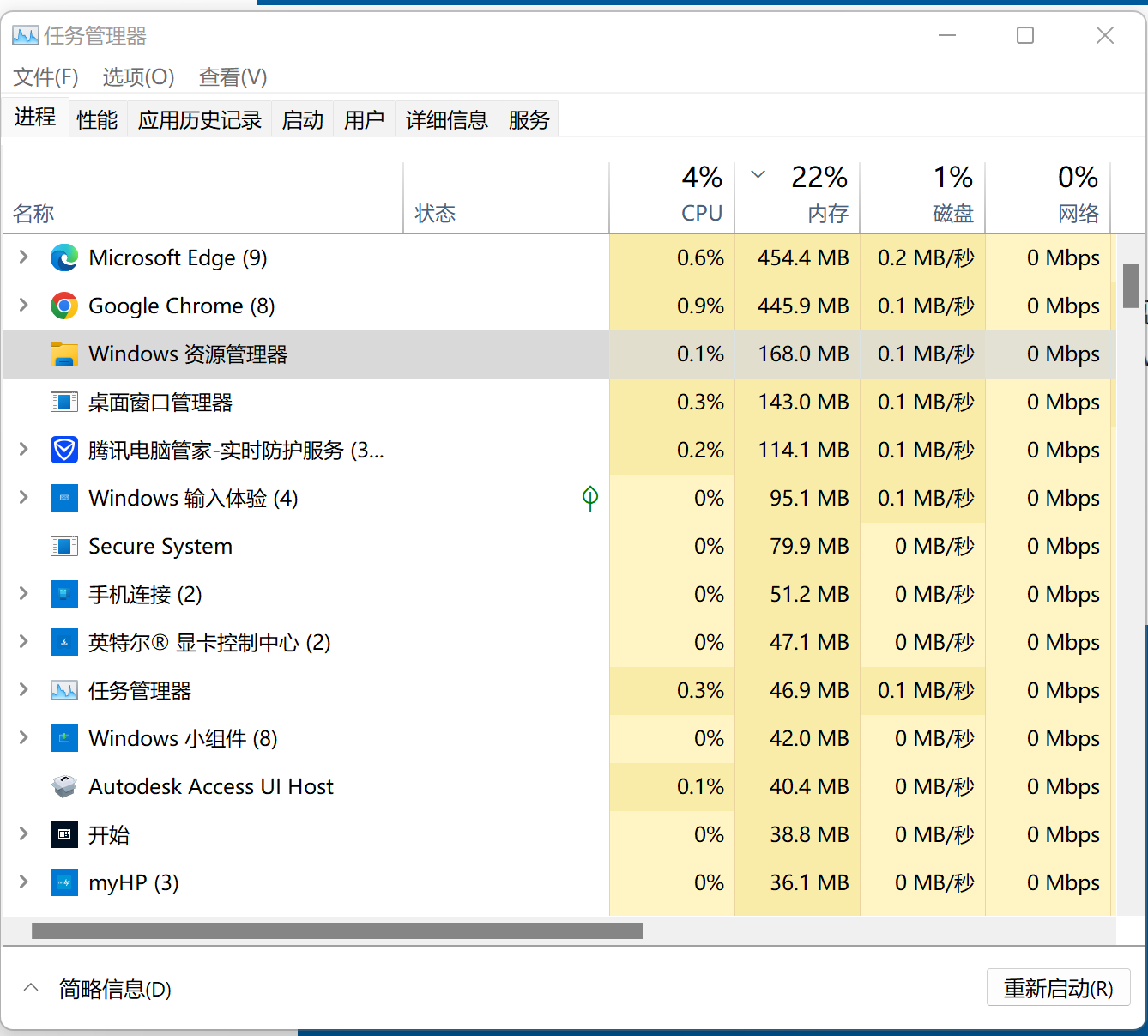Switch to the 用户 tab
Viewport: 1148px width, 1036px height.
[x=365, y=120]
